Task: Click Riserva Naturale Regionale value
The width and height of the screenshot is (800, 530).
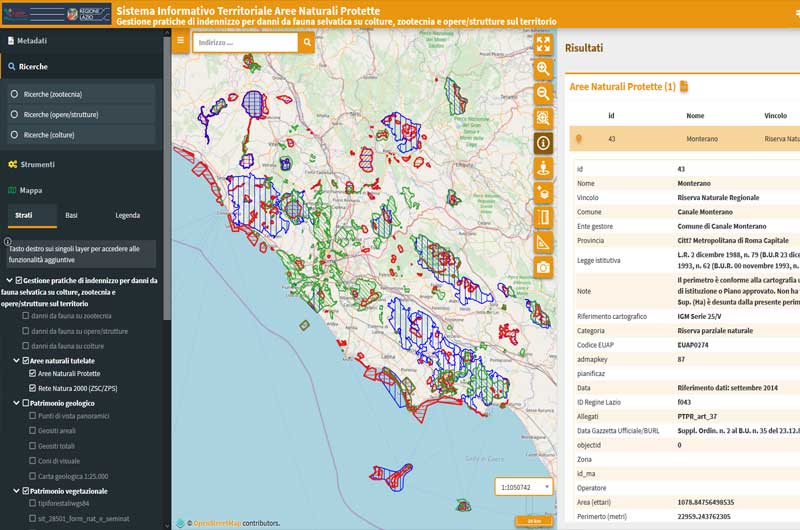Action: (718, 197)
